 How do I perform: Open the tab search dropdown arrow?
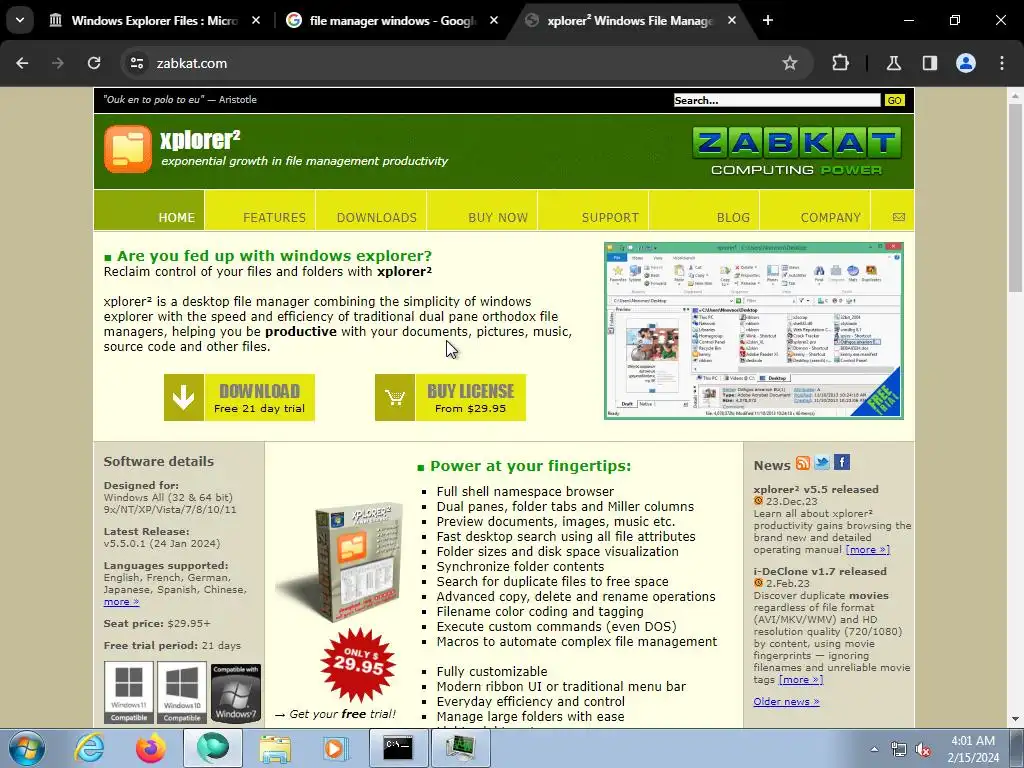click(20, 20)
